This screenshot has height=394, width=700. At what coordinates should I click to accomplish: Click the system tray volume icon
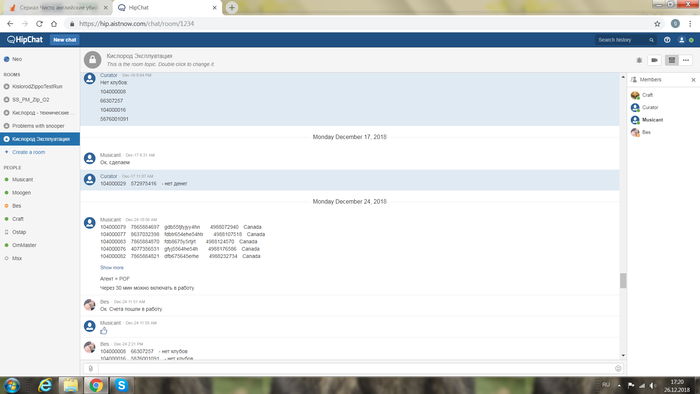[x=653, y=385]
